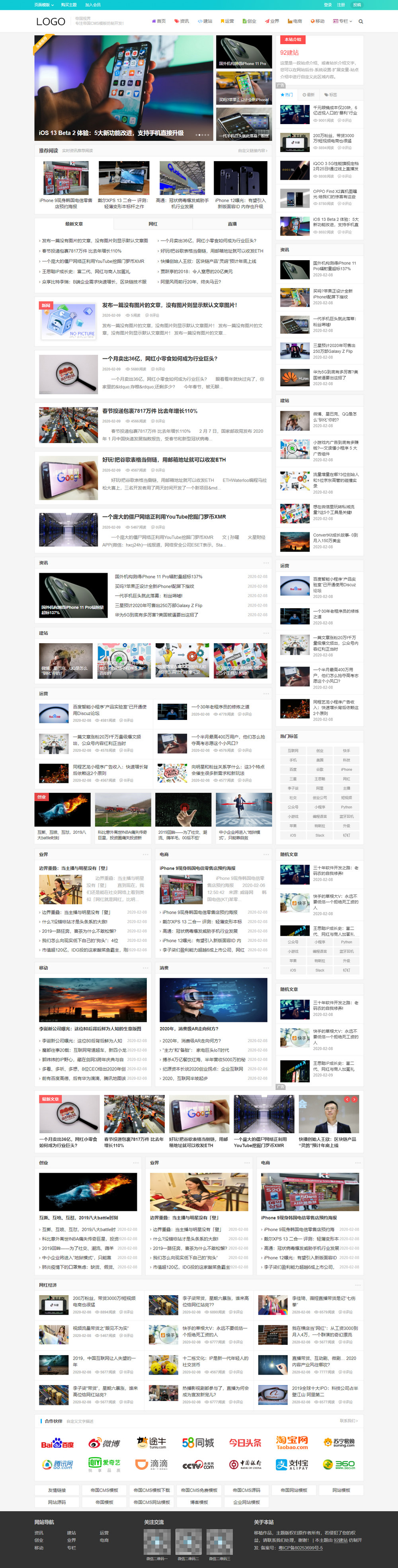Switch to the 最新文章 tab

coord(74,224)
